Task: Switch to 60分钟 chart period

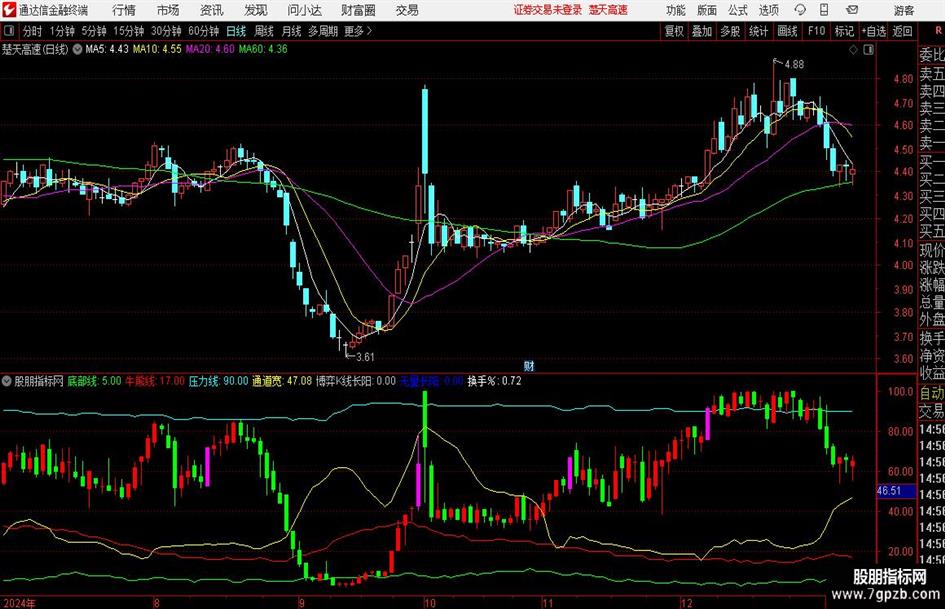Action: tap(203, 31)
